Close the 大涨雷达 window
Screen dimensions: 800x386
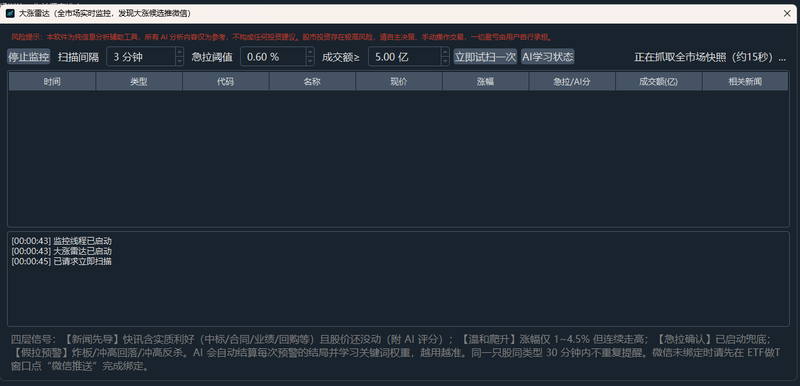point(787,14)
